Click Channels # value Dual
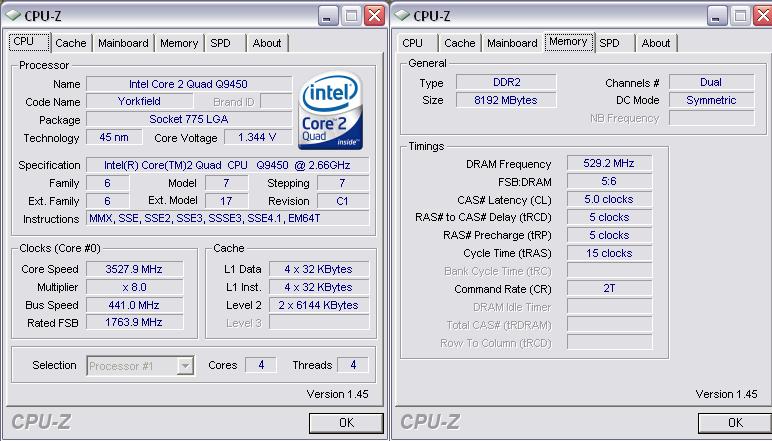This screenshot has height=441, width=772. pos(711,82)
